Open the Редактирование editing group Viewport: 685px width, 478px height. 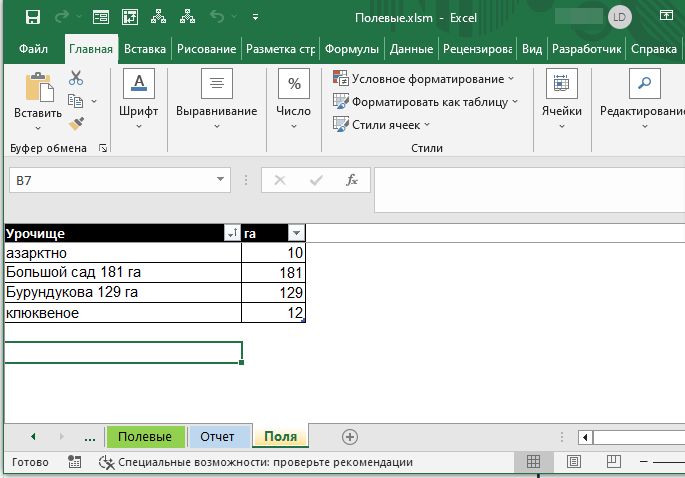[642, 99]
